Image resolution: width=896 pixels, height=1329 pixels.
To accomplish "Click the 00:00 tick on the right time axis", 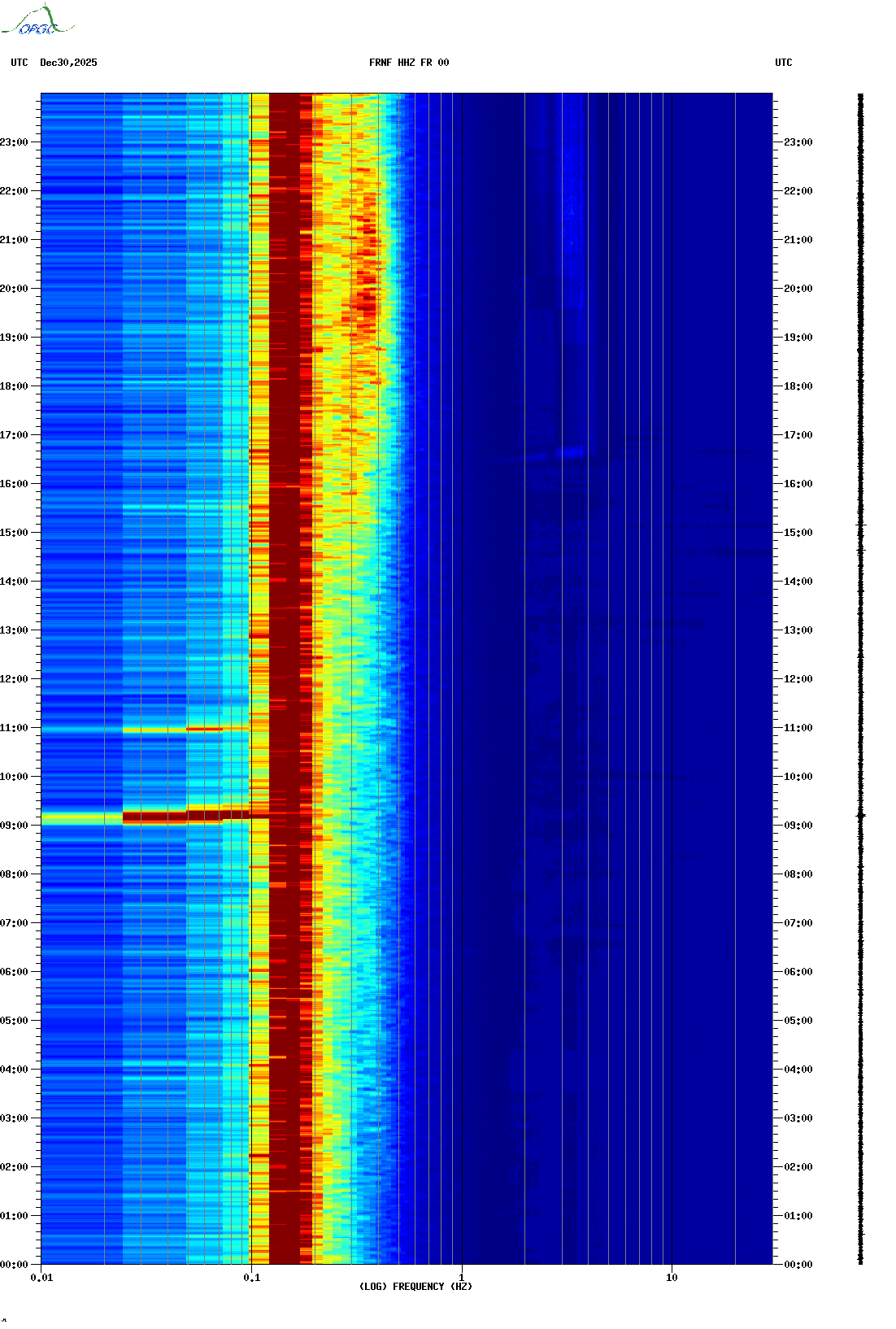I will 798,1265.
